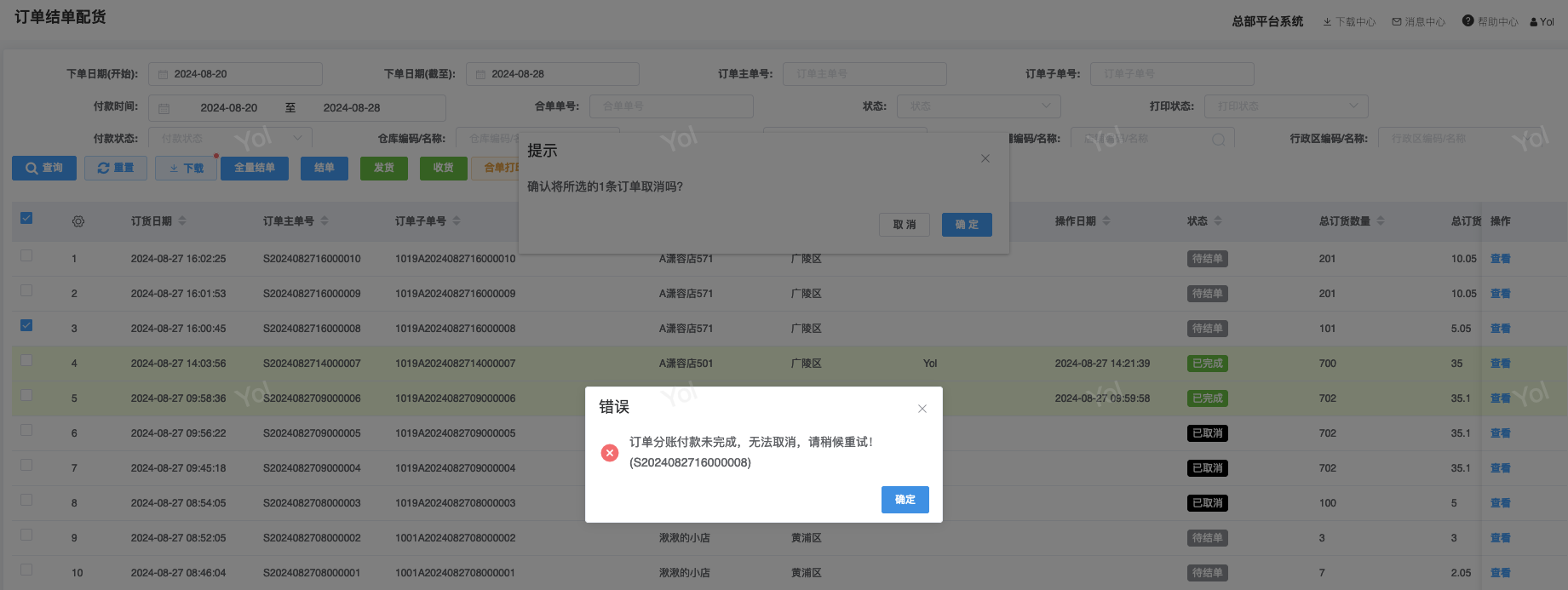Uncheck the checkbox for row 3
Screen dimensions: 1568x590
pyautogui.click(x=26, y=325)
